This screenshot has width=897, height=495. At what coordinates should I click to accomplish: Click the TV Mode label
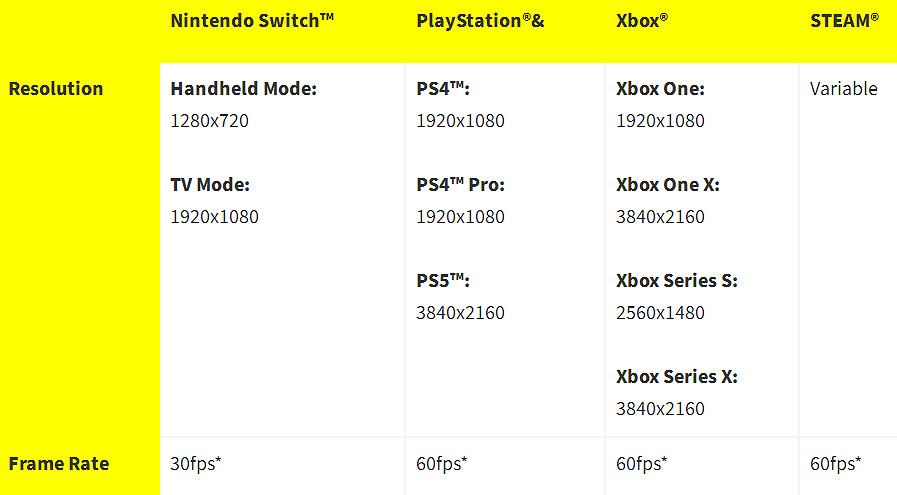(210, 185)
